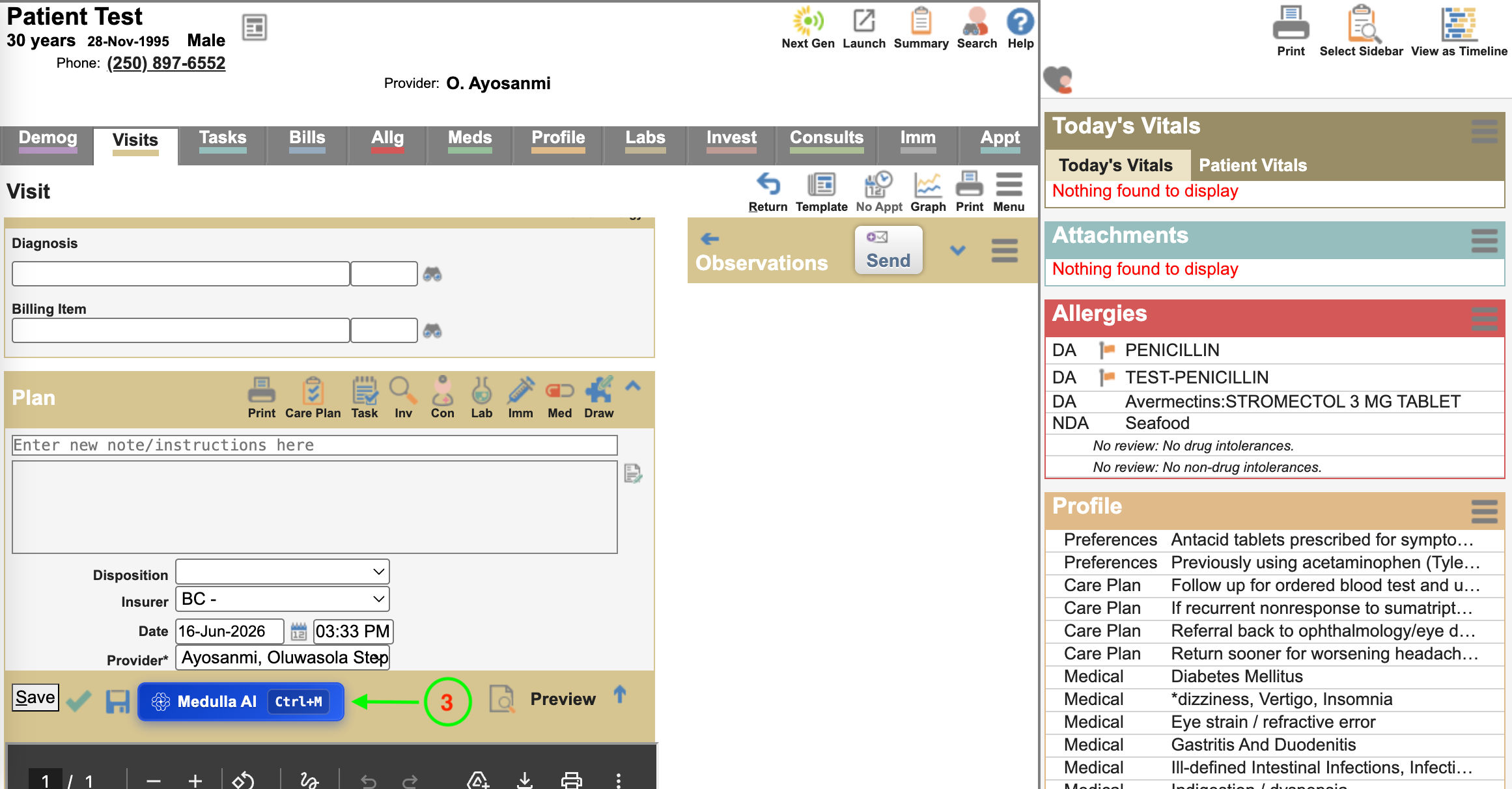Viewport: 1512px width, 789px height.
Task: Click the Medulla AI button
Action: click(x=240, y=702)
